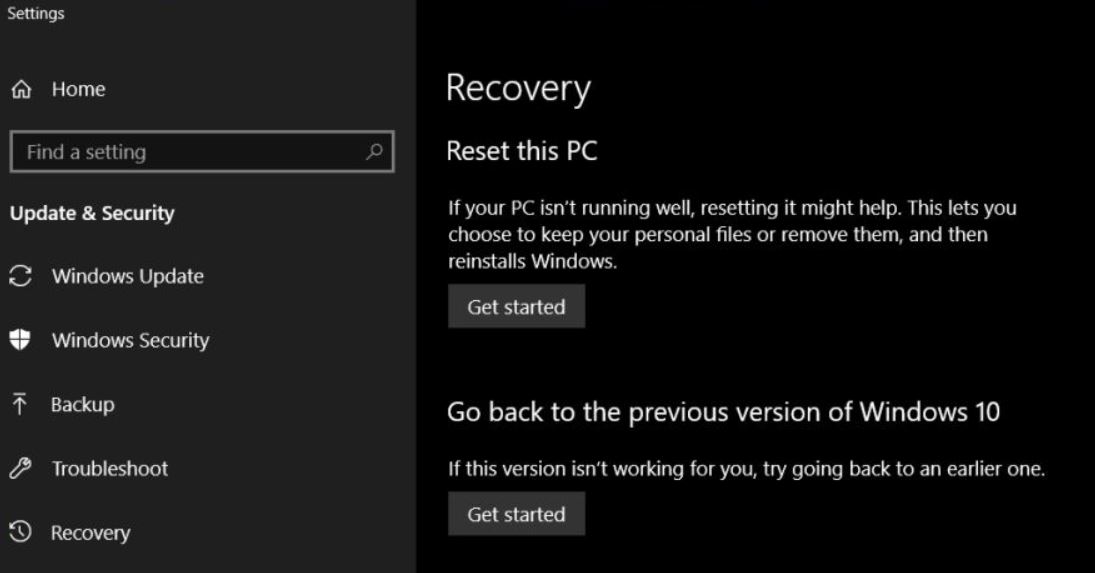Select Backup in the sidebar
Image resolution: width=1095 pixels, height=573 pixels.
82,405
